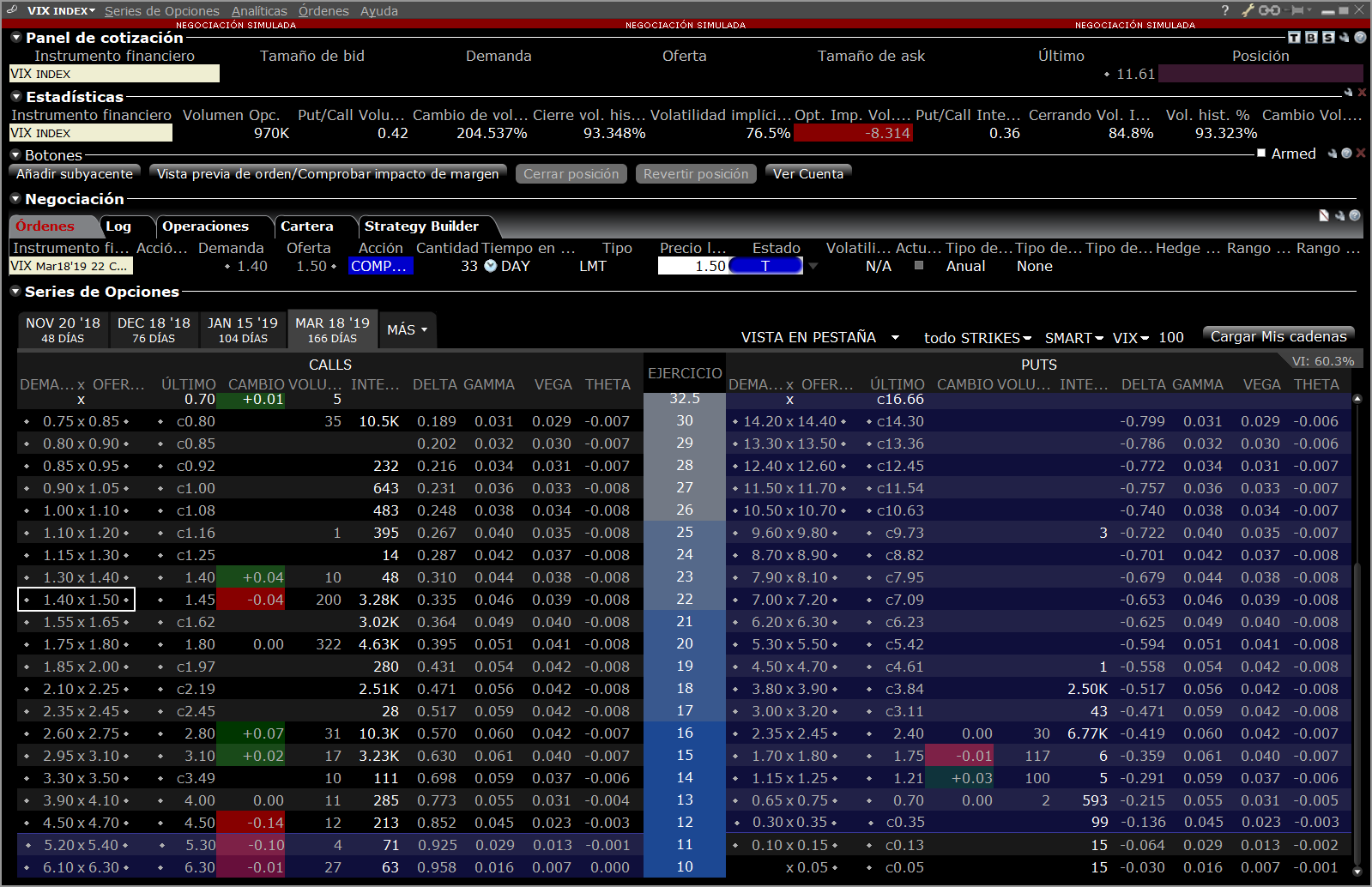Screen dimensions: 1372x887
Task: Open Panel de cotización help icon
Action: coord(1360,38)
